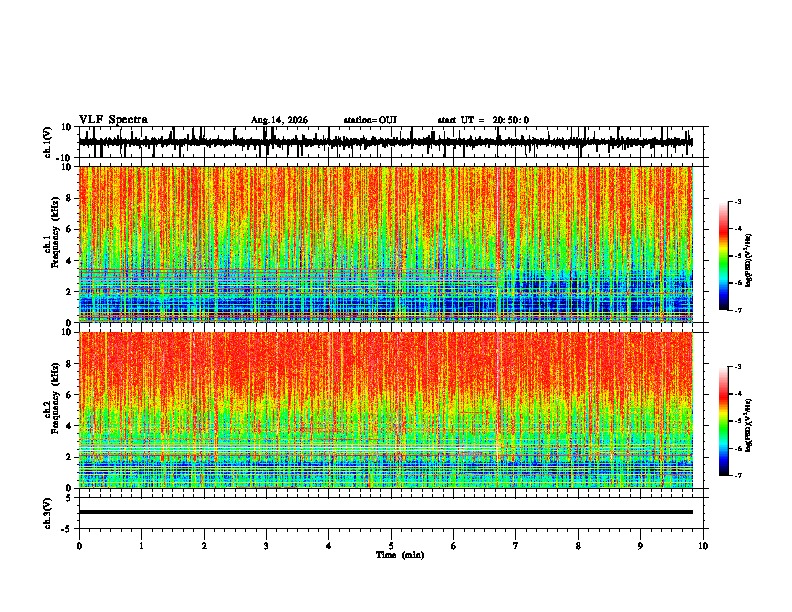This screenshot has height=612, width=792.
Task: Click the "8" tick on ch.2 frequency axis
Action: click(69, 364)
